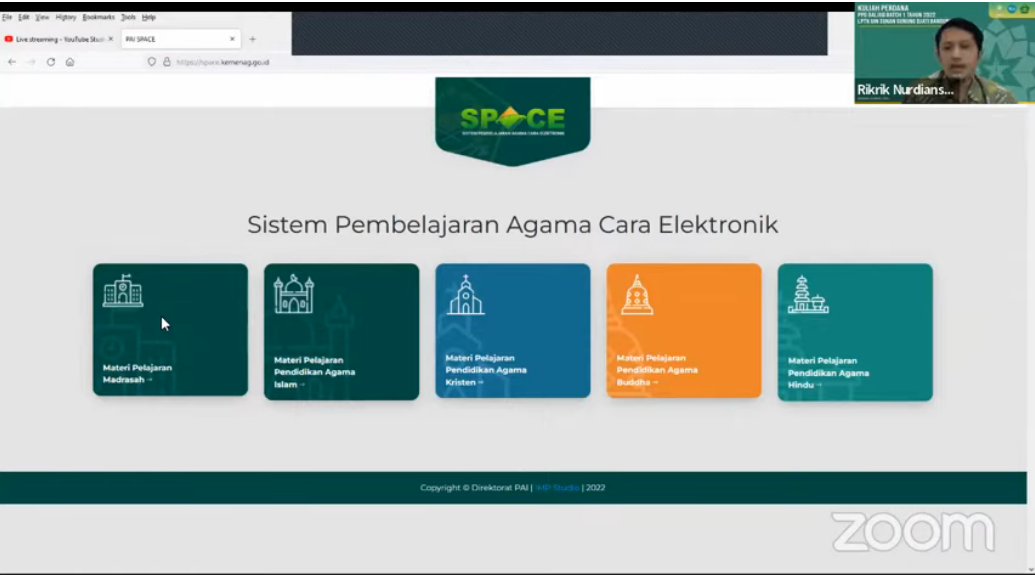Click the SPACE logo banner
The height and width of the screenshot is (575, 1035).
(x=513, y=121)
